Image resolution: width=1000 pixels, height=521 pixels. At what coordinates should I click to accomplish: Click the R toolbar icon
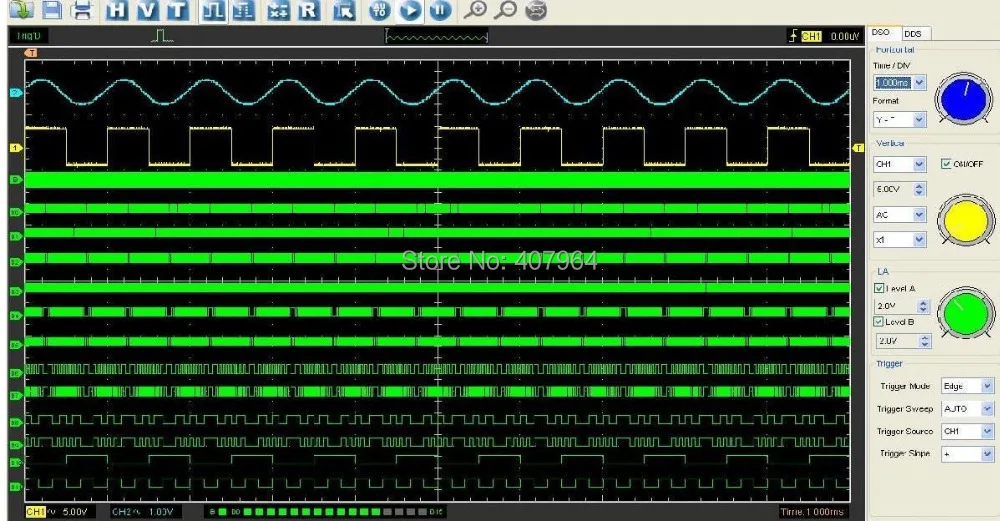point(308,11)
